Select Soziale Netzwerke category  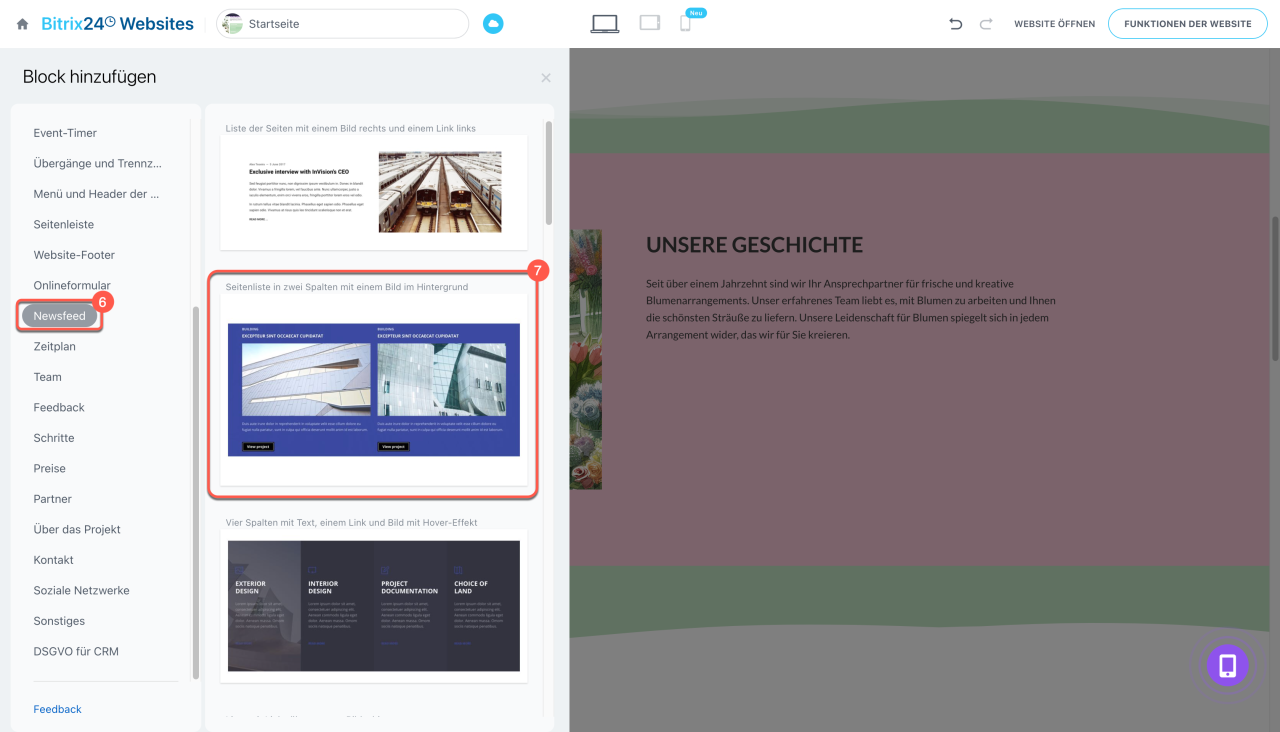[x=82, y=590]
